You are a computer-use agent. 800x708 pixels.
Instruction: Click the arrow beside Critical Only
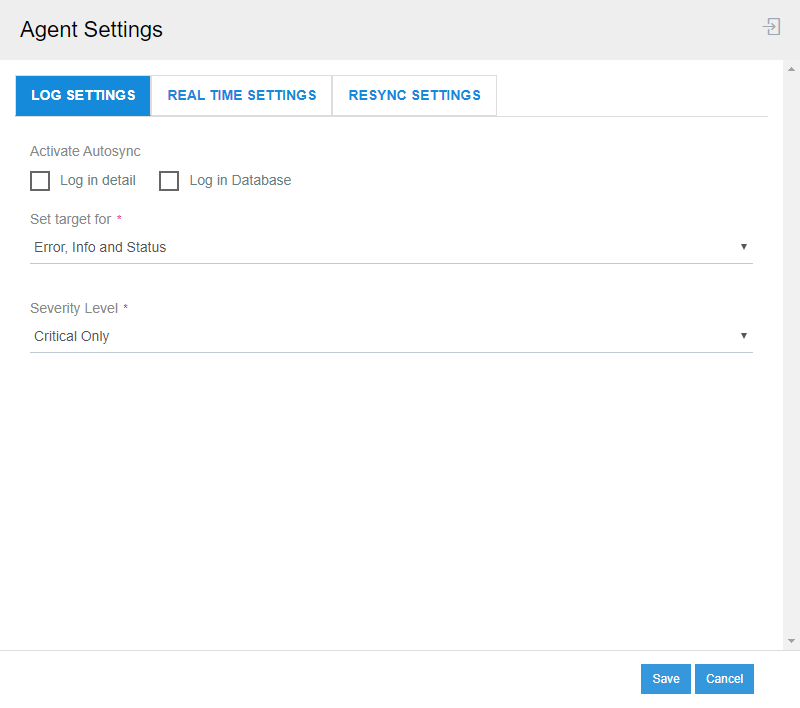click(x=743, y=336)
